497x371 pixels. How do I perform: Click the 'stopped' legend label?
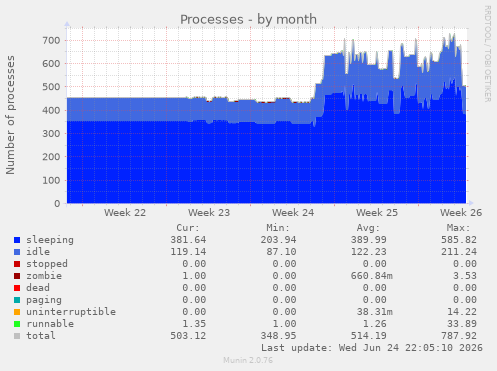[x=47, y=264]
